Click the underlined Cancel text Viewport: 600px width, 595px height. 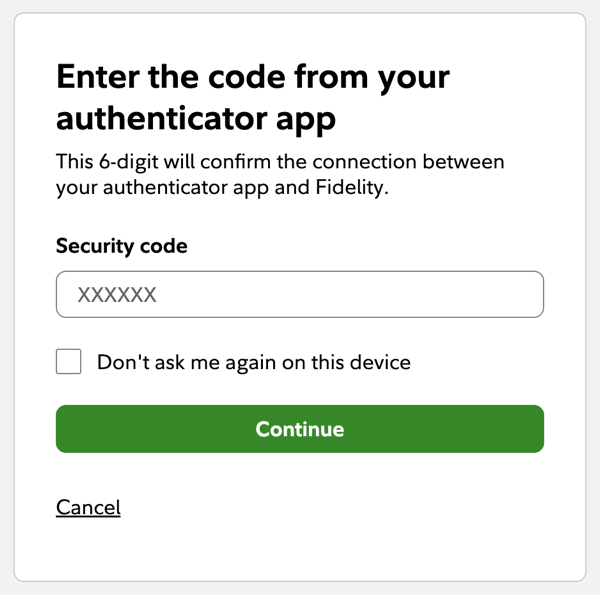pyautogui.click(x=88, y=508)
